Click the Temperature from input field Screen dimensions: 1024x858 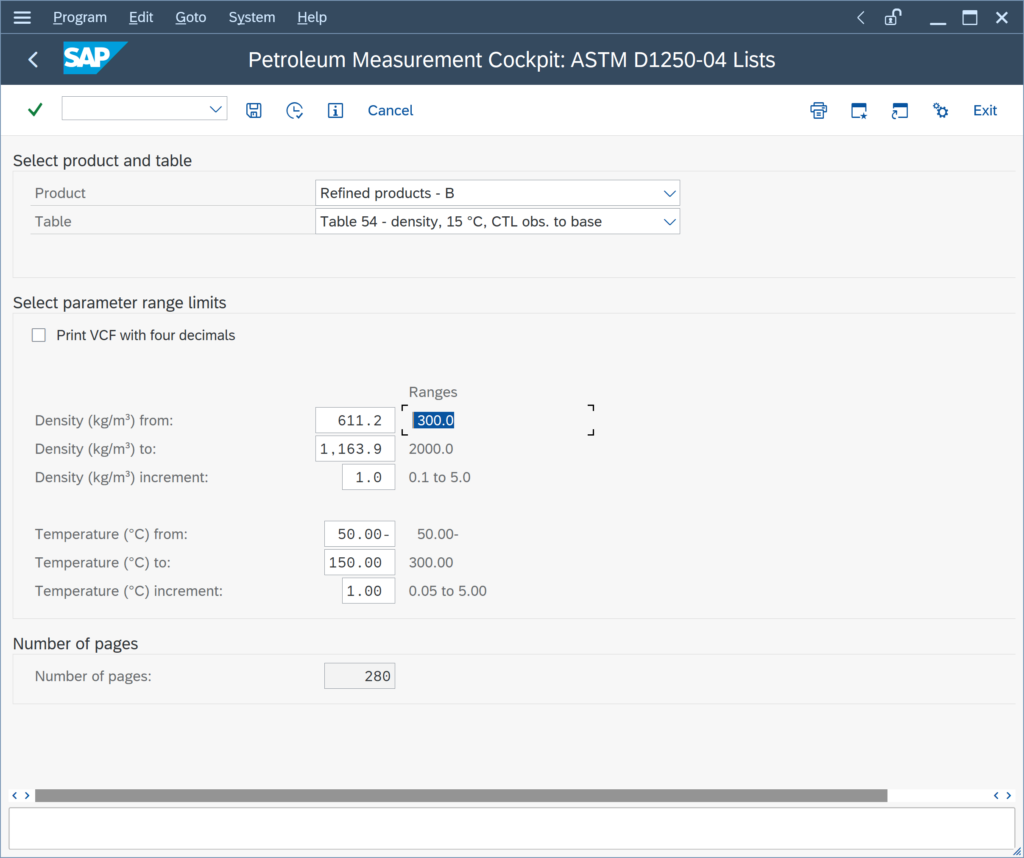click(359, 534)
